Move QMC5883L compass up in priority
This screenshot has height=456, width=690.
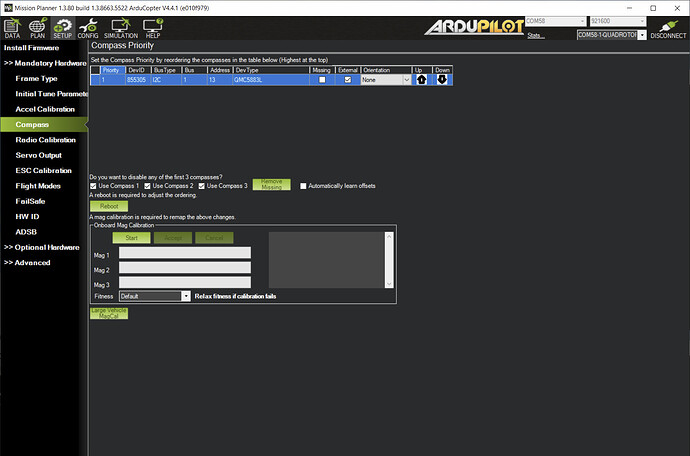(x=421, y=80)
